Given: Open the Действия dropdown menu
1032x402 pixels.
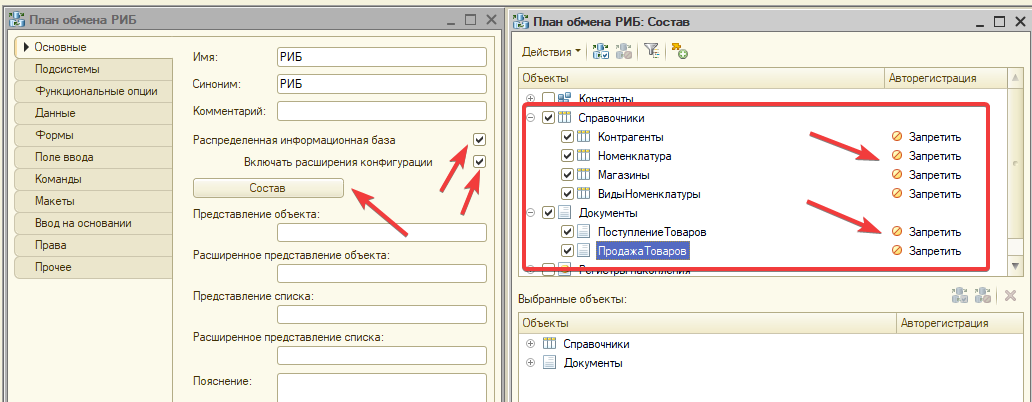Looking at the screenshot, I should pyautogui.click(x=551, y=50).
